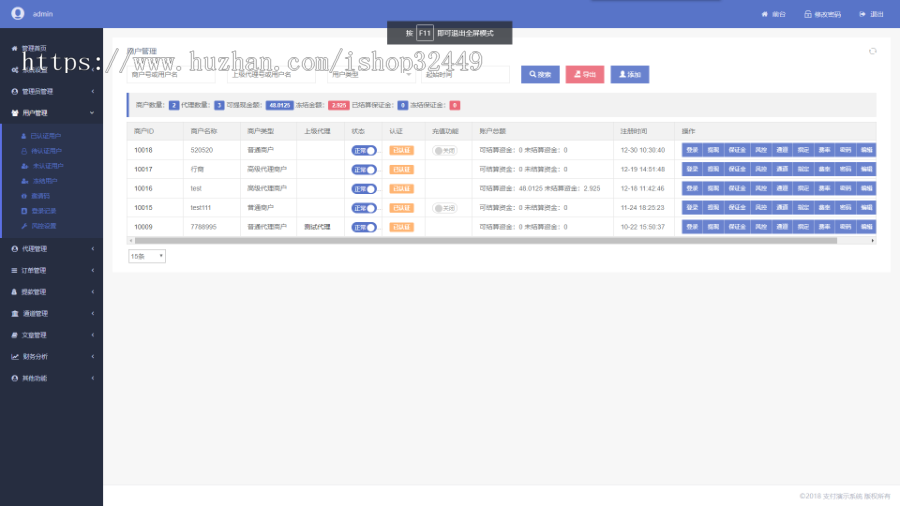Click the admin avatar icon

[18, 13]
